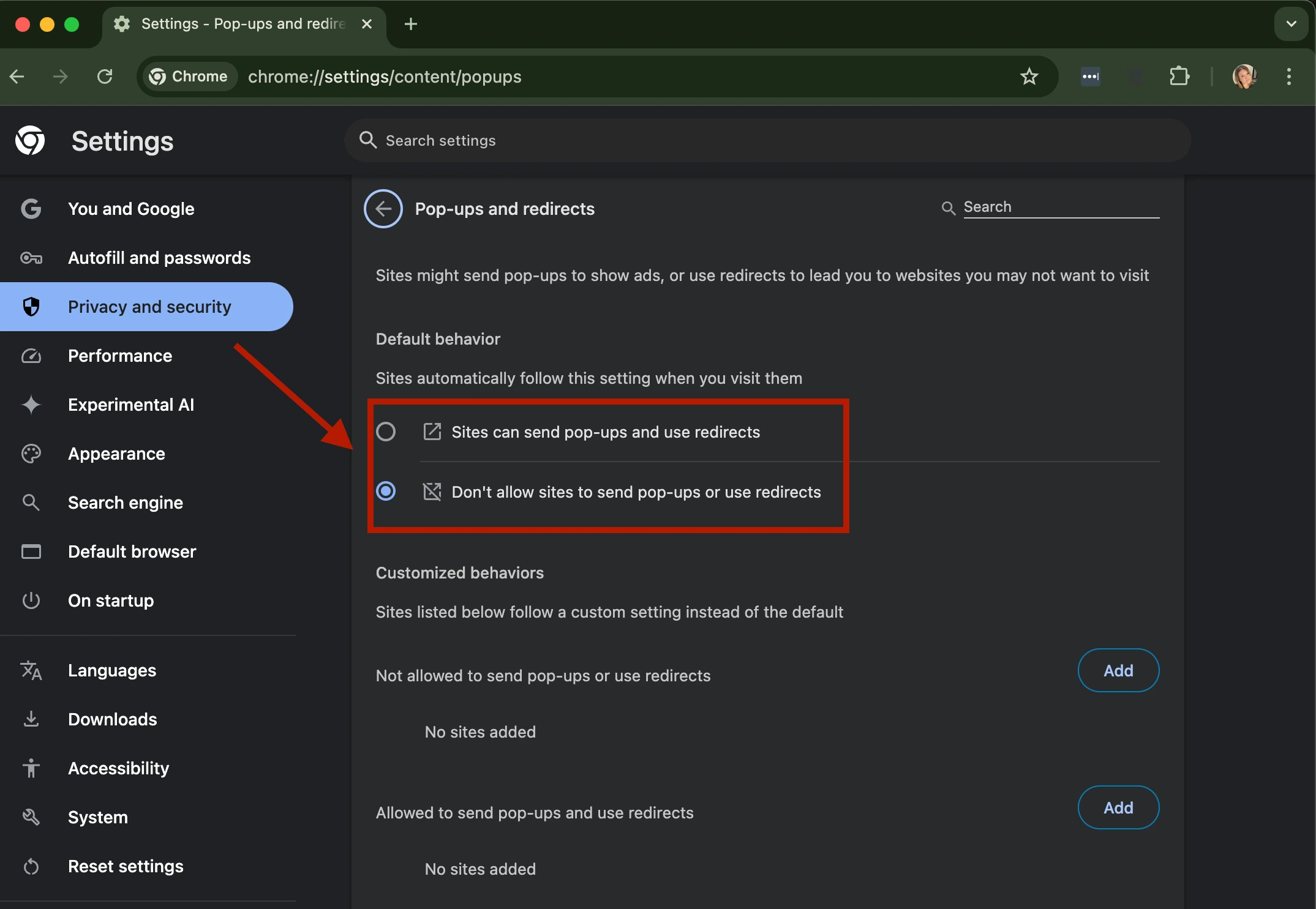Click the Experimental AI sparkle icon
Viewport: 1316px width, 909px height.
[31, 405]
